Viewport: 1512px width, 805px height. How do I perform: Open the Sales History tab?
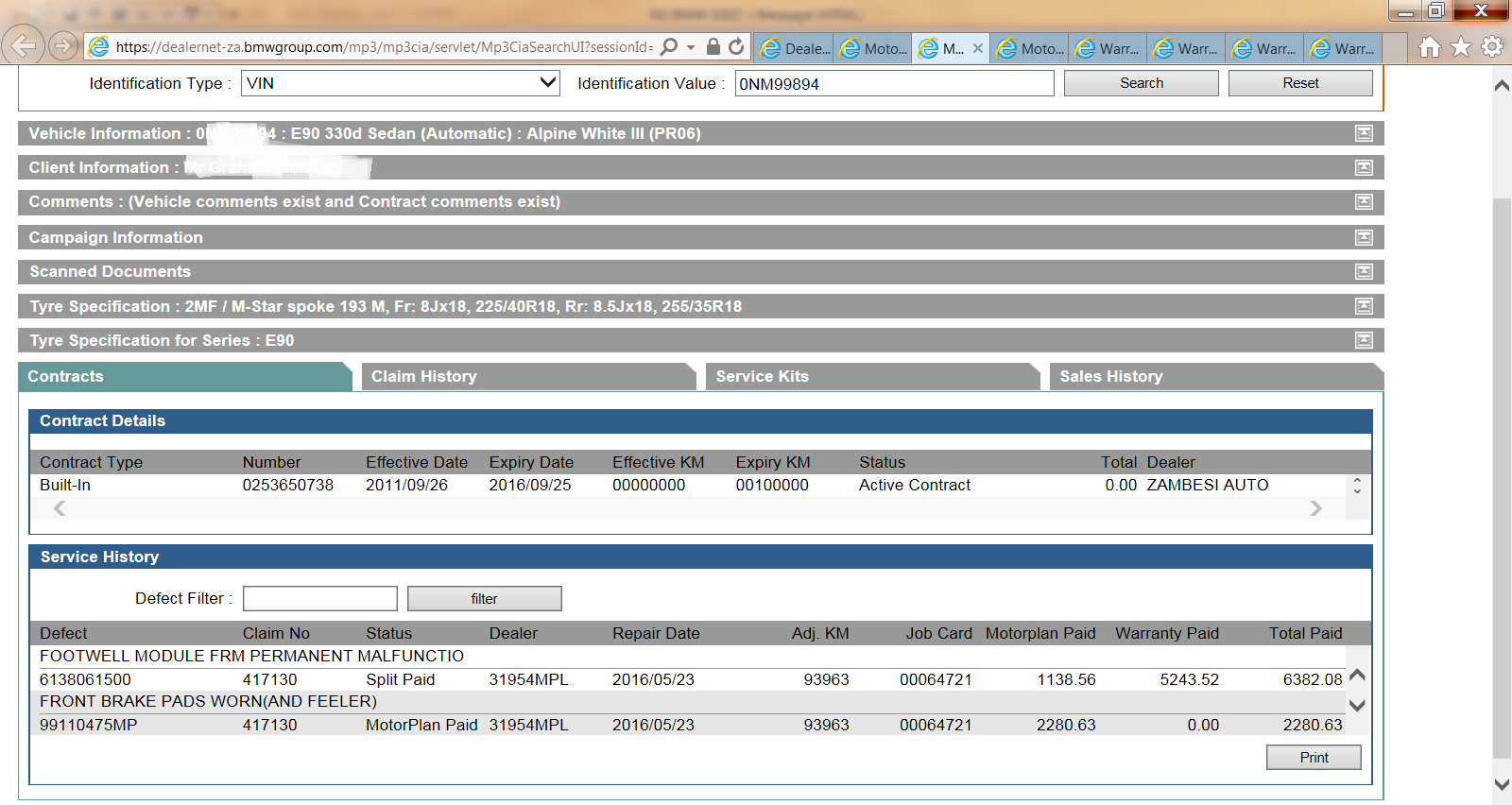(x=1214, y=376)
